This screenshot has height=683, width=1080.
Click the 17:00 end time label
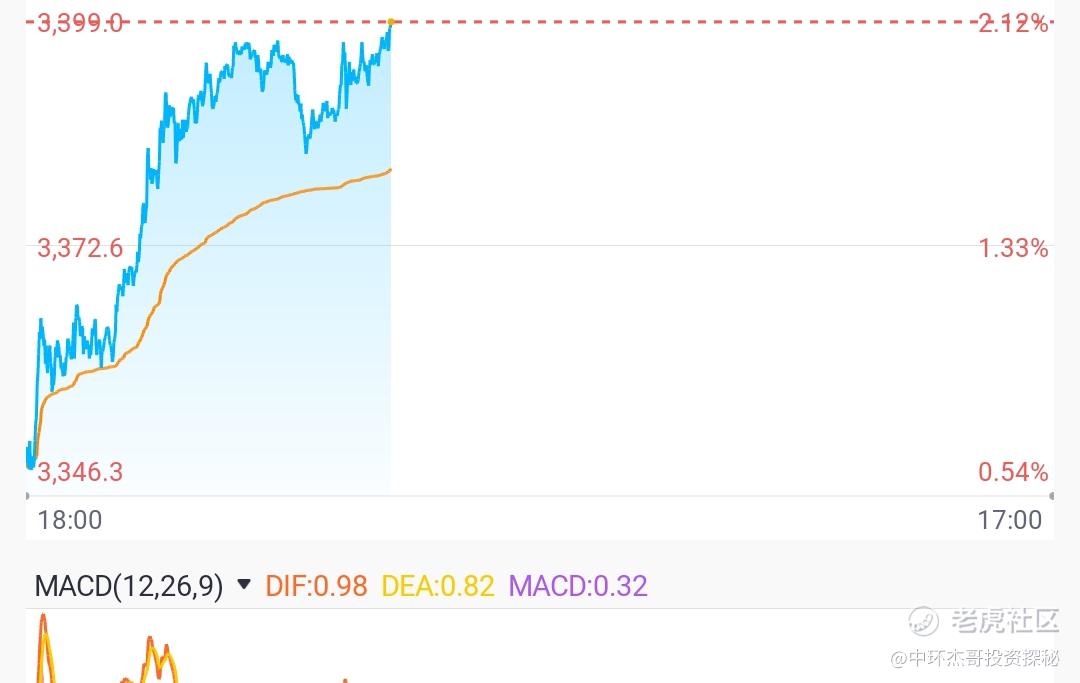(1010, 520)
